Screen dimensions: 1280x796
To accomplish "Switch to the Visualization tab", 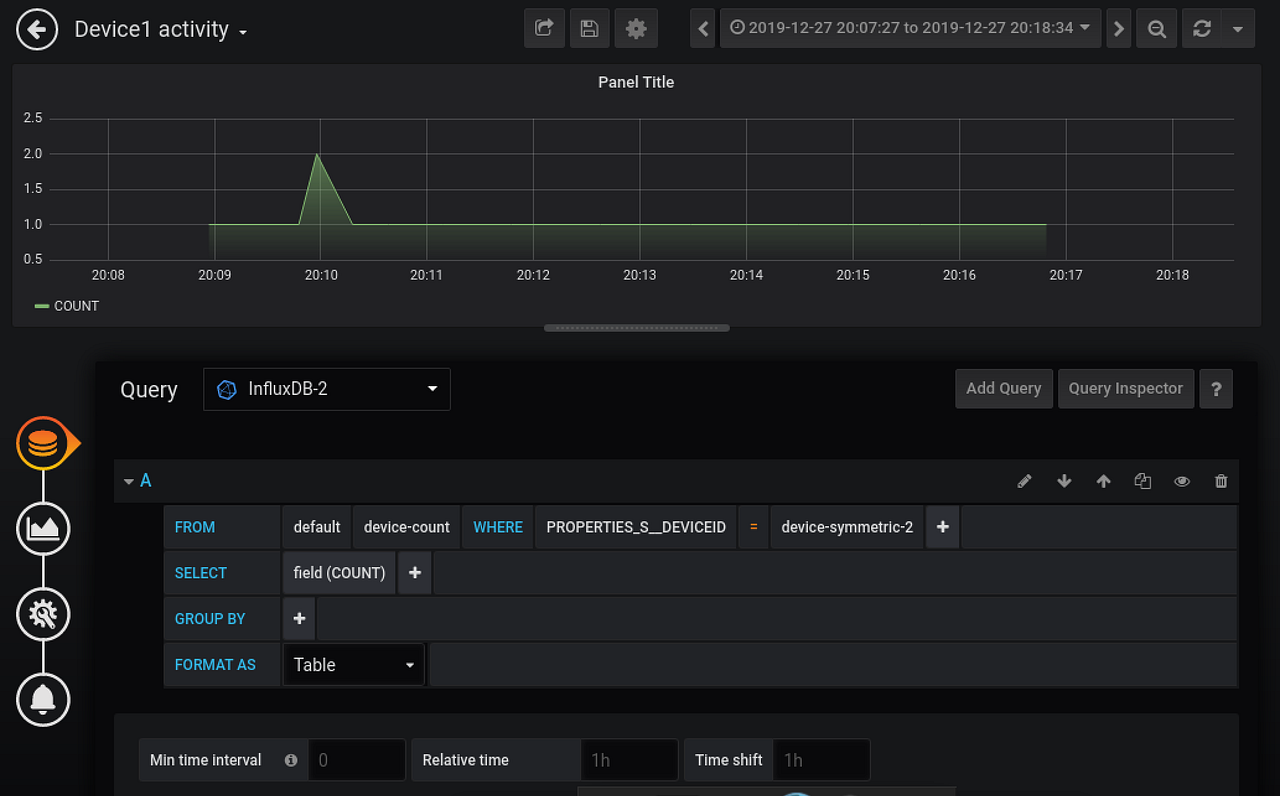I will click(x=43, y=527).
